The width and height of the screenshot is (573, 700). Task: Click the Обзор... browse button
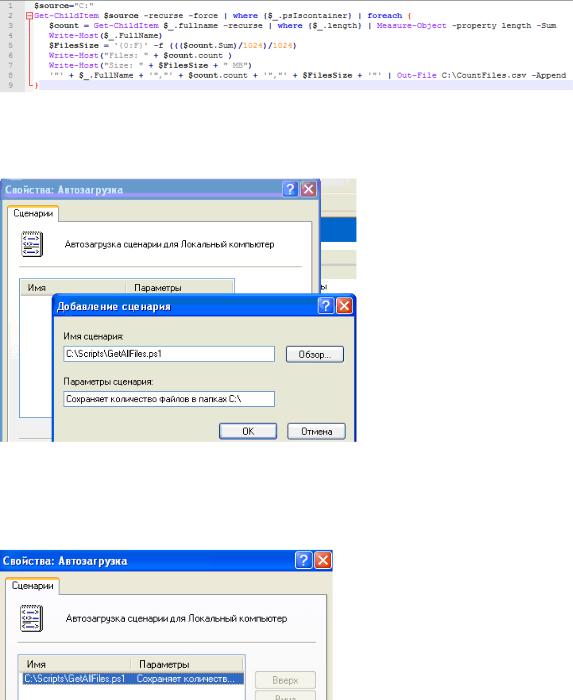point(315,354)
